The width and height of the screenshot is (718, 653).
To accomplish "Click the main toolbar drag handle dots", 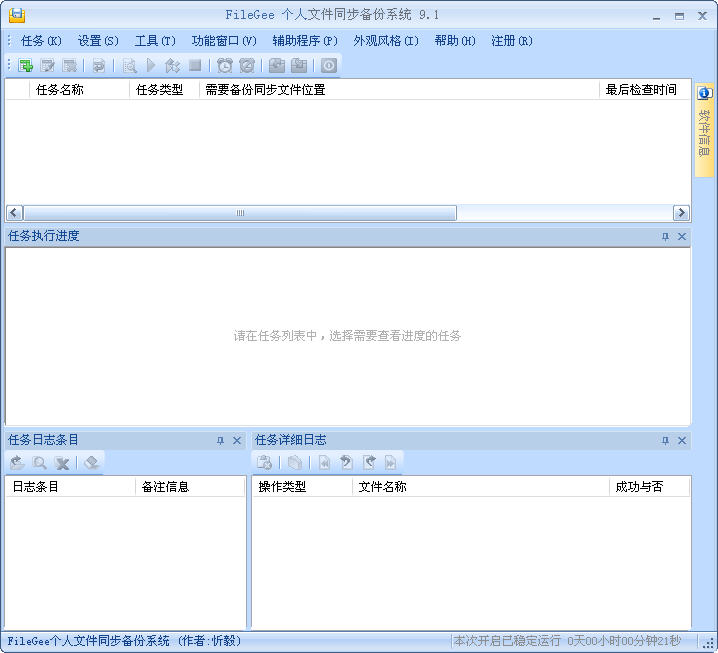I will point(9,65).
